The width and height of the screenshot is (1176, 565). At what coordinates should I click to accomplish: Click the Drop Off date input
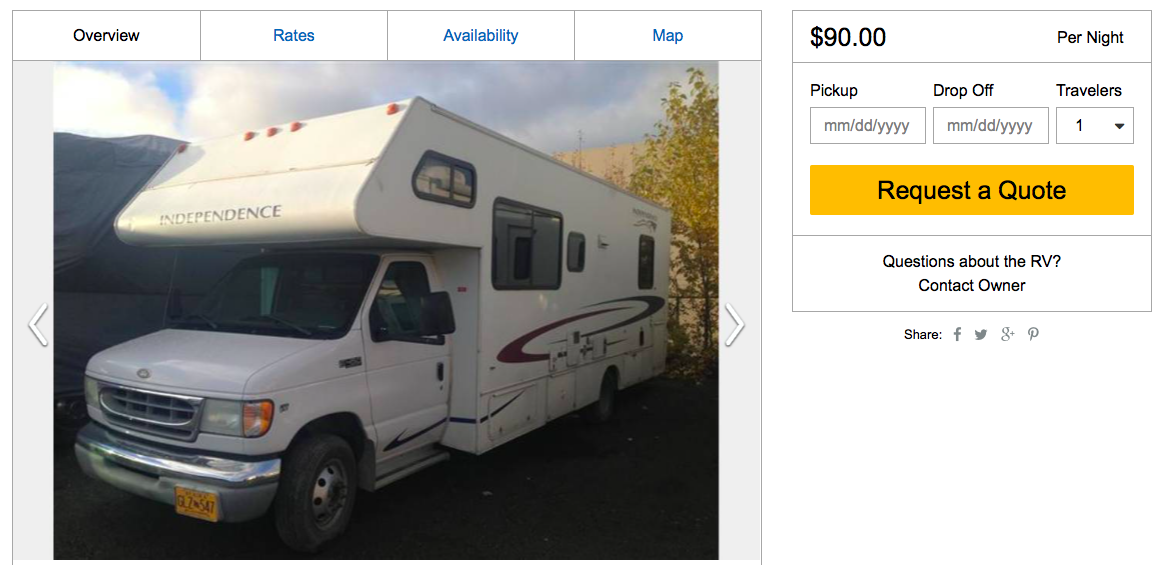click(x=990, y=126)
